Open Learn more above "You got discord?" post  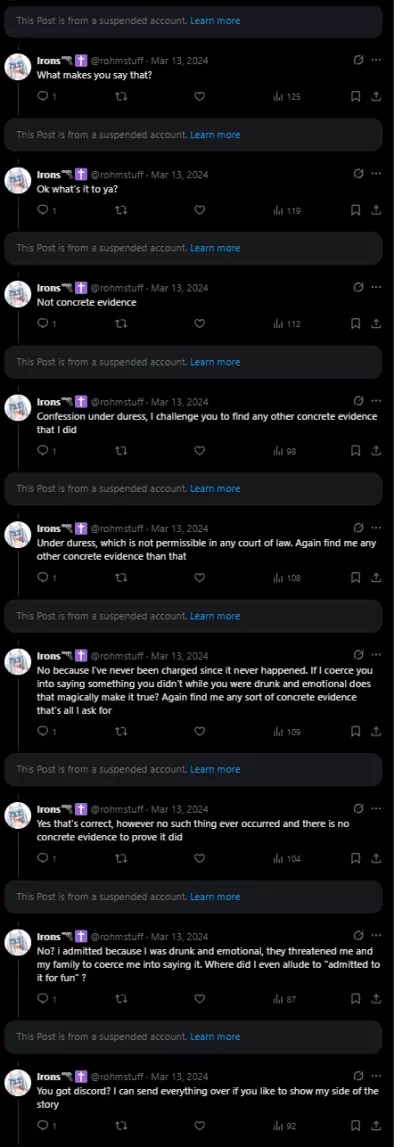point(215,1037)
